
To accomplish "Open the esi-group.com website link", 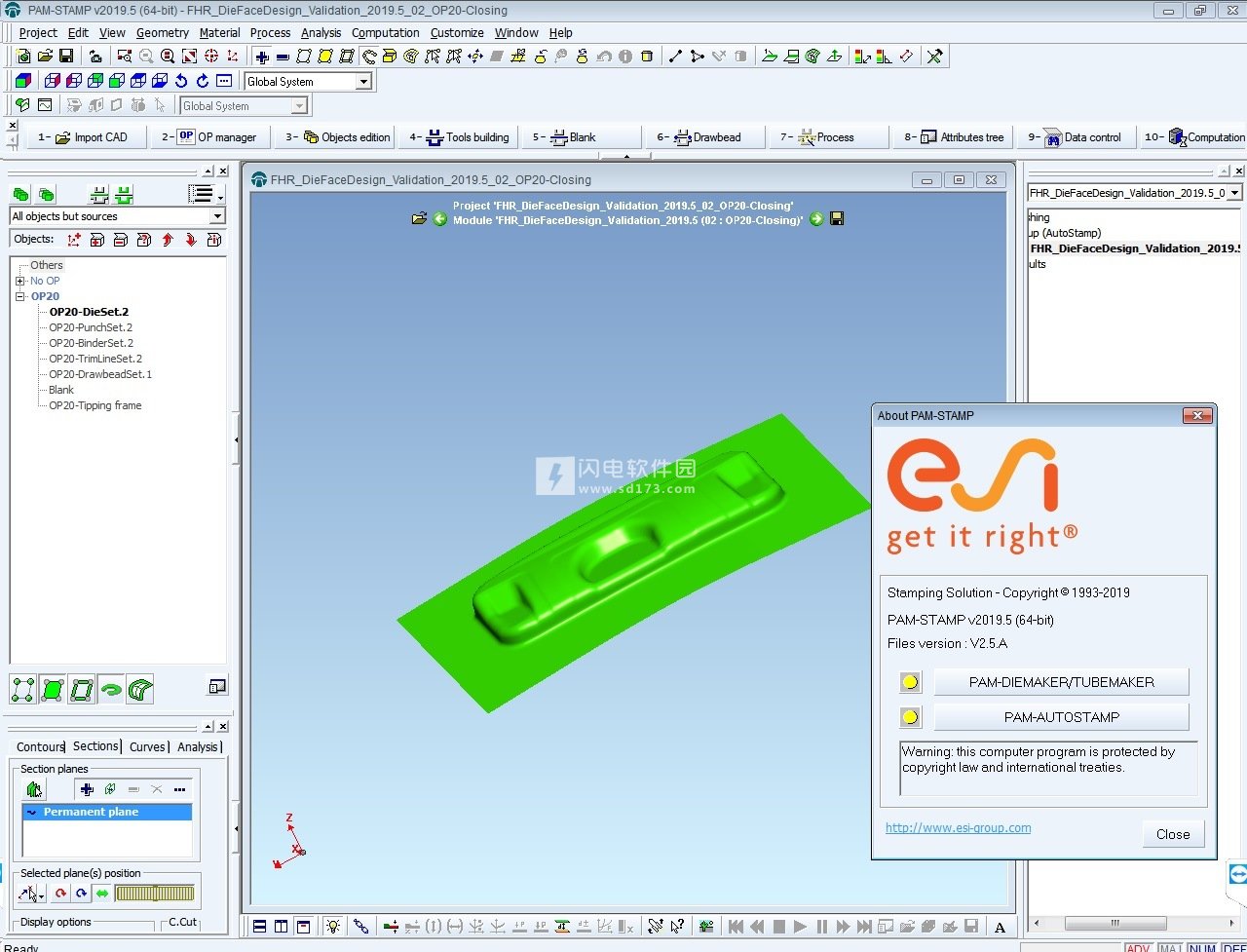I will click(958, 828).
